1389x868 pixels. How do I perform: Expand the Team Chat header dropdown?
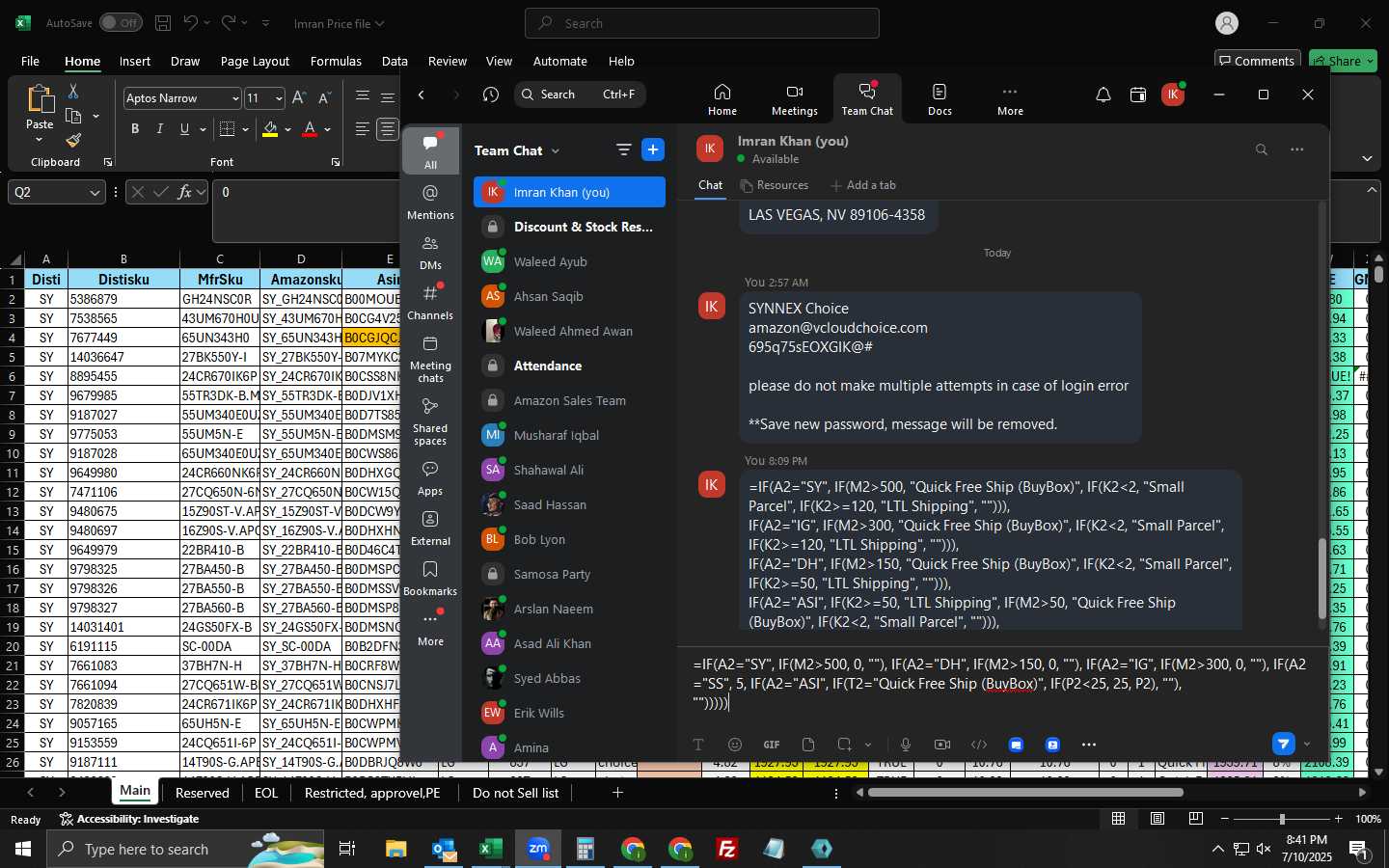click(x=556, y=150)
